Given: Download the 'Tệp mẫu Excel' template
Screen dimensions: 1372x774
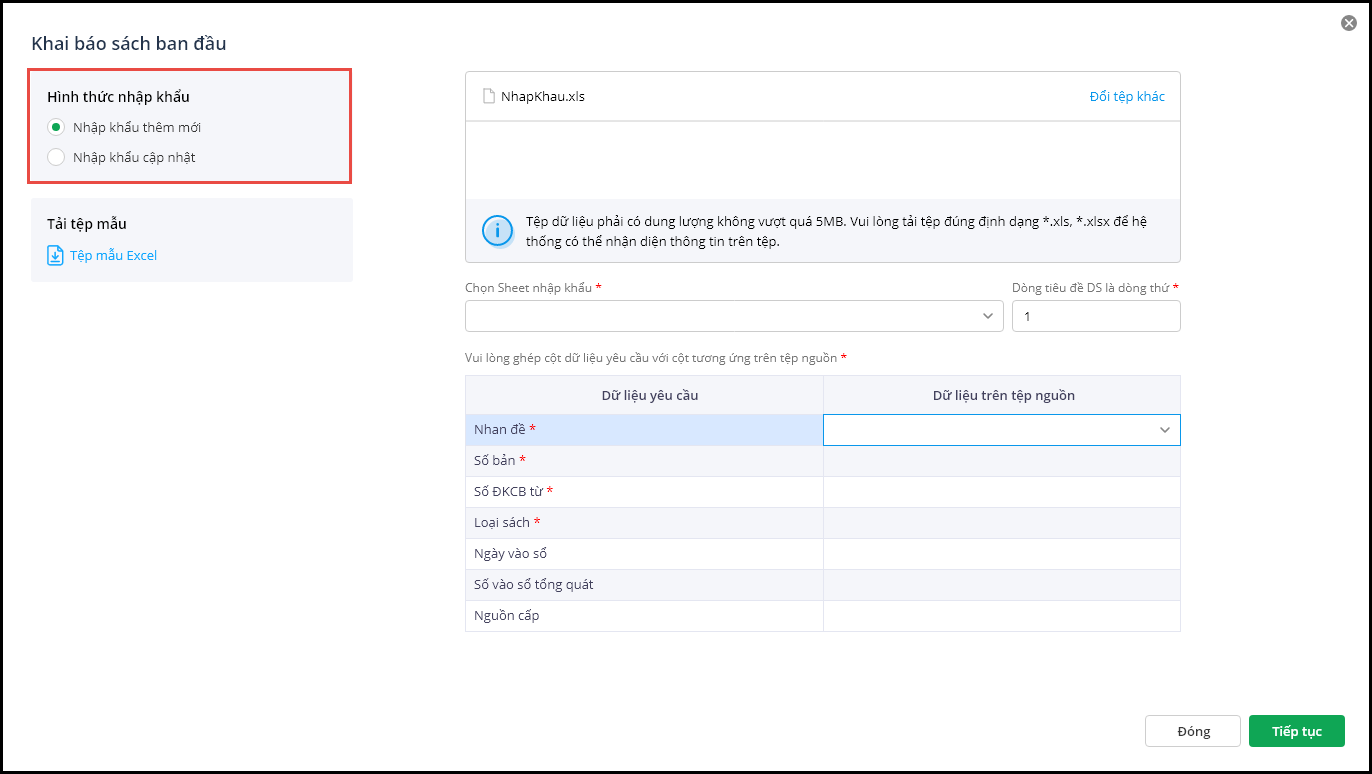Looking at the screenshot, I should (113, 256).
